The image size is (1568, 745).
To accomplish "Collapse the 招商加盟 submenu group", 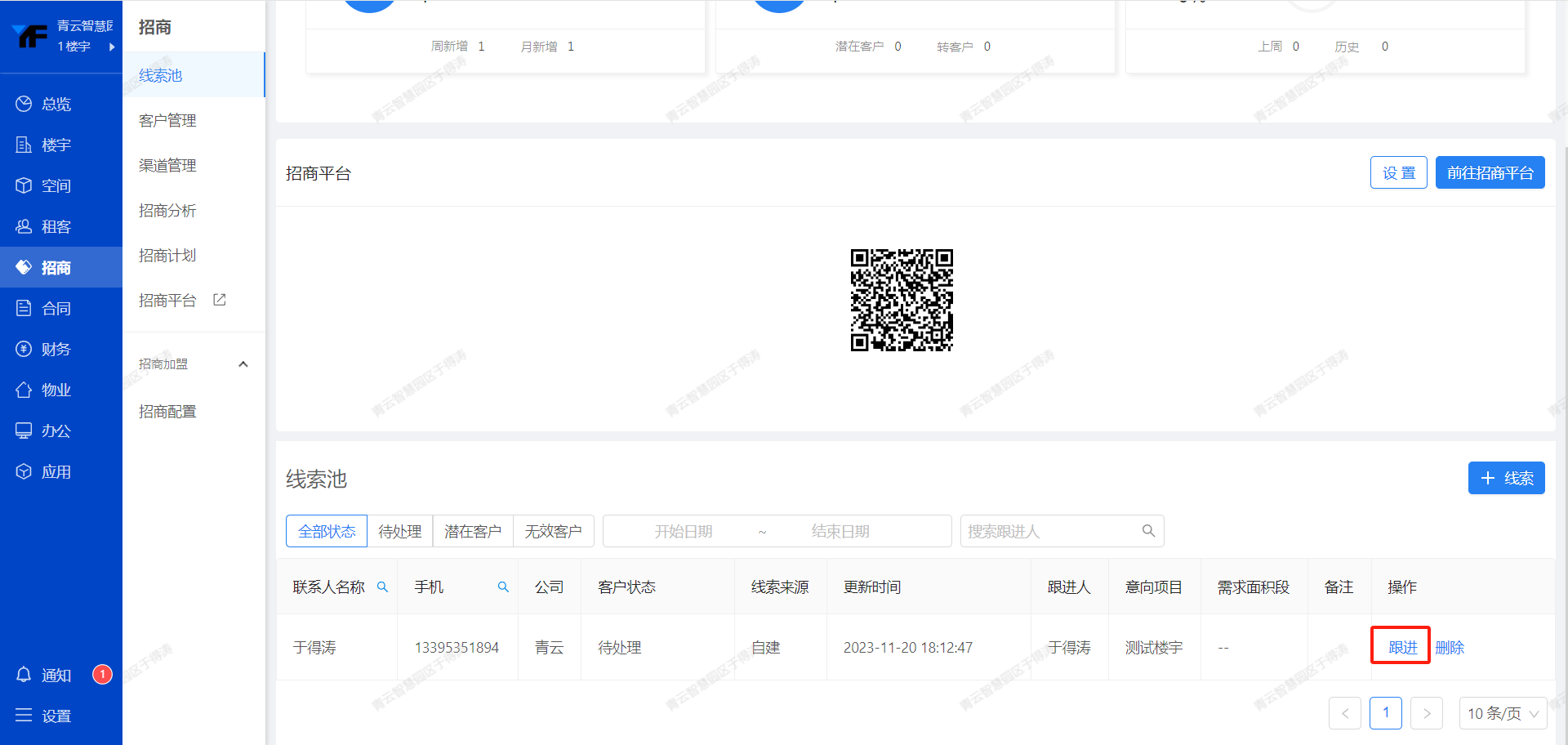I will coord(243,364).
